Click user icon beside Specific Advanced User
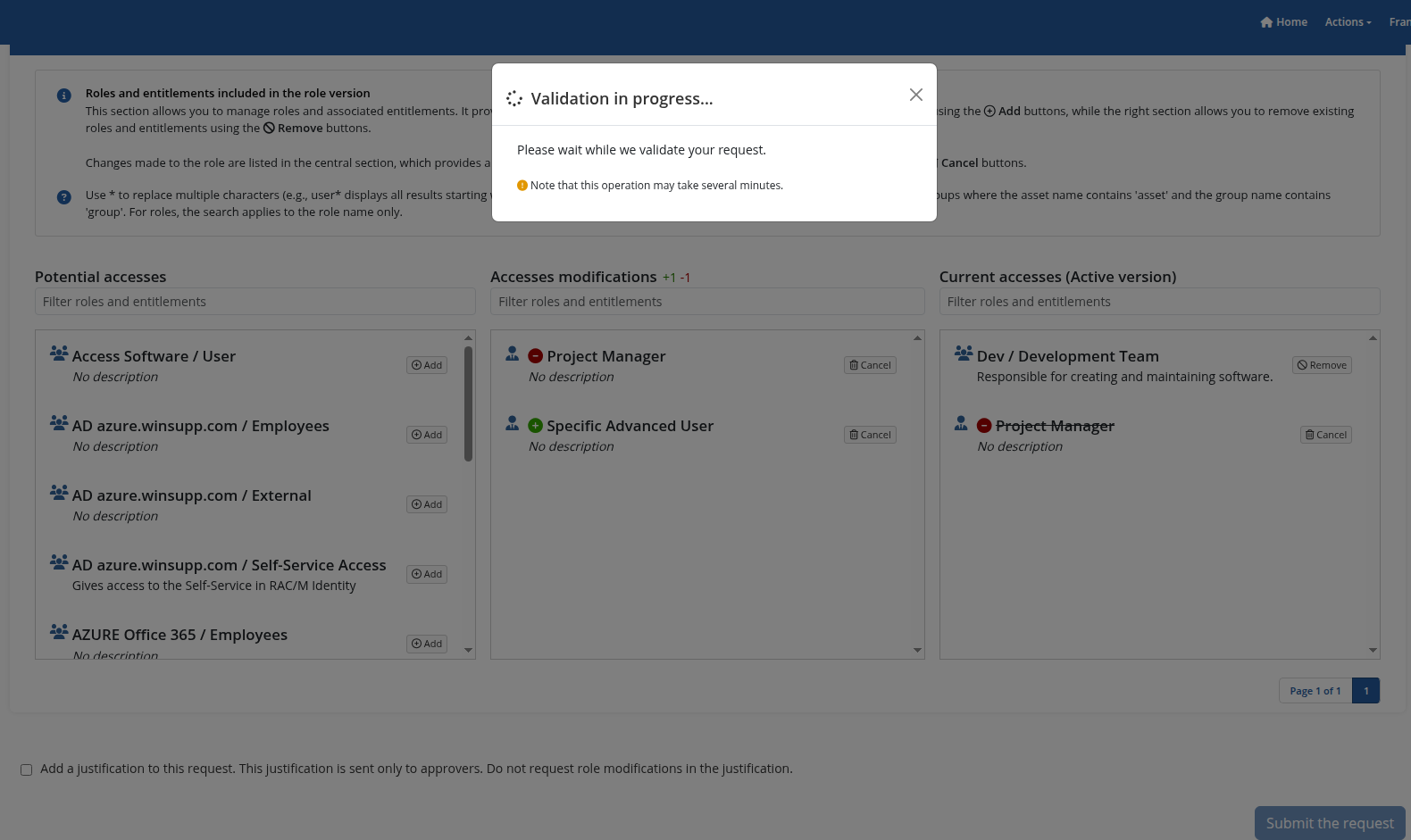This screenshot has width=1411, height=840. (x=513, y=423)
